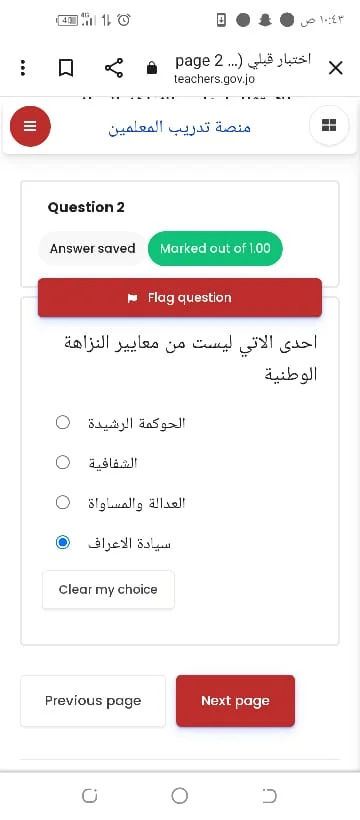Image resolution: width=360 pixels, height=820 pixels.
Task: Open the red hamburger menu
Action: tap(30, 126)
